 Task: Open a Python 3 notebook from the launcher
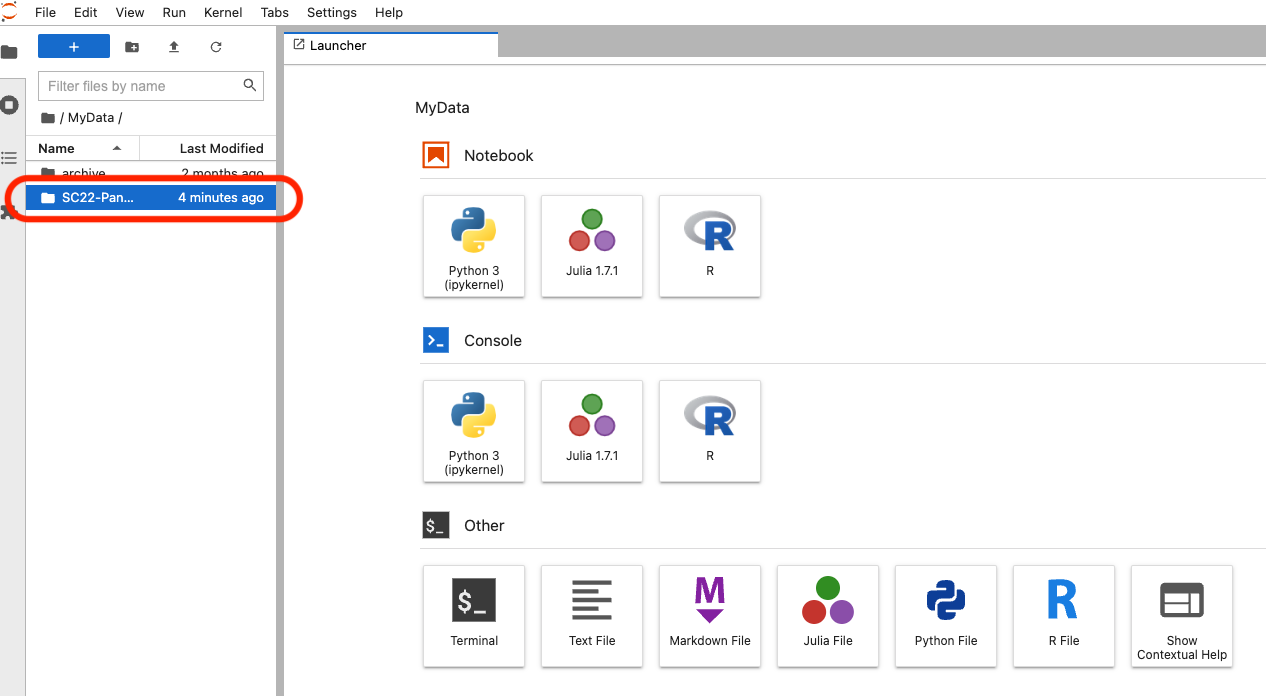(x=474, y=246)
